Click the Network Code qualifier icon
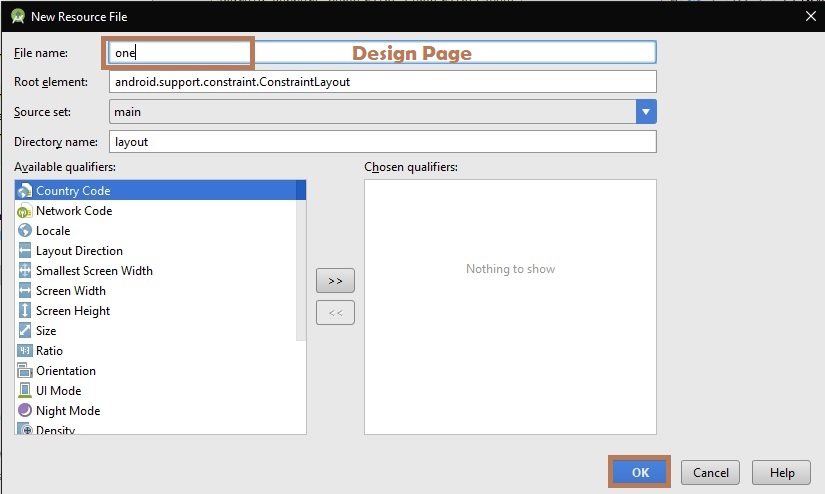Image resolution: width=825 pixels, height=494 pixels. point(25,210)
